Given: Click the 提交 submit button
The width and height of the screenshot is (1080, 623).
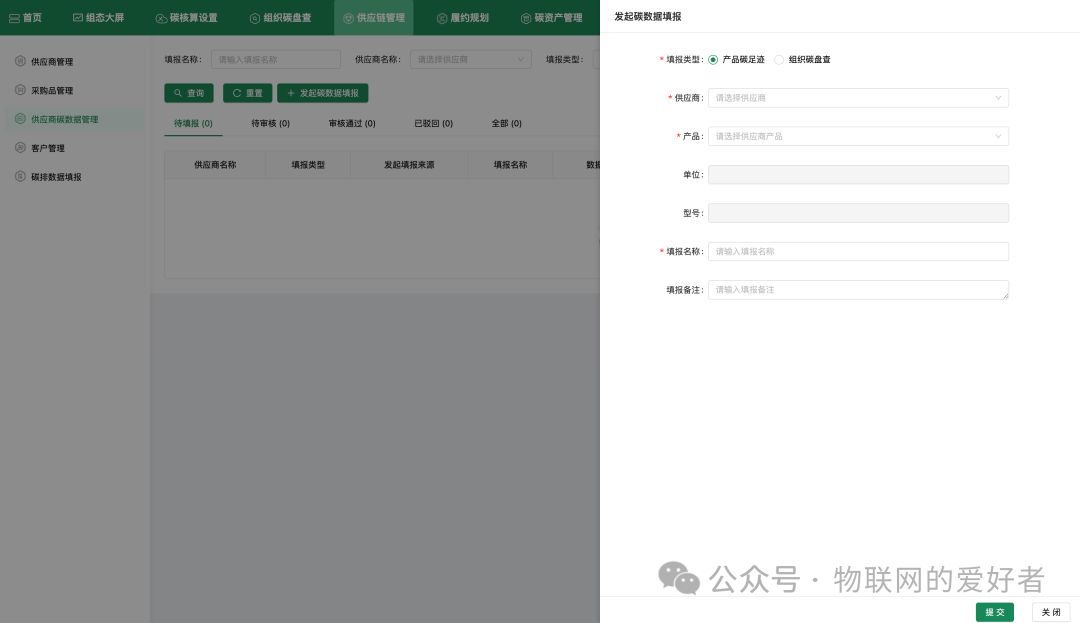Looking at the screenshot, I should 994,612.
